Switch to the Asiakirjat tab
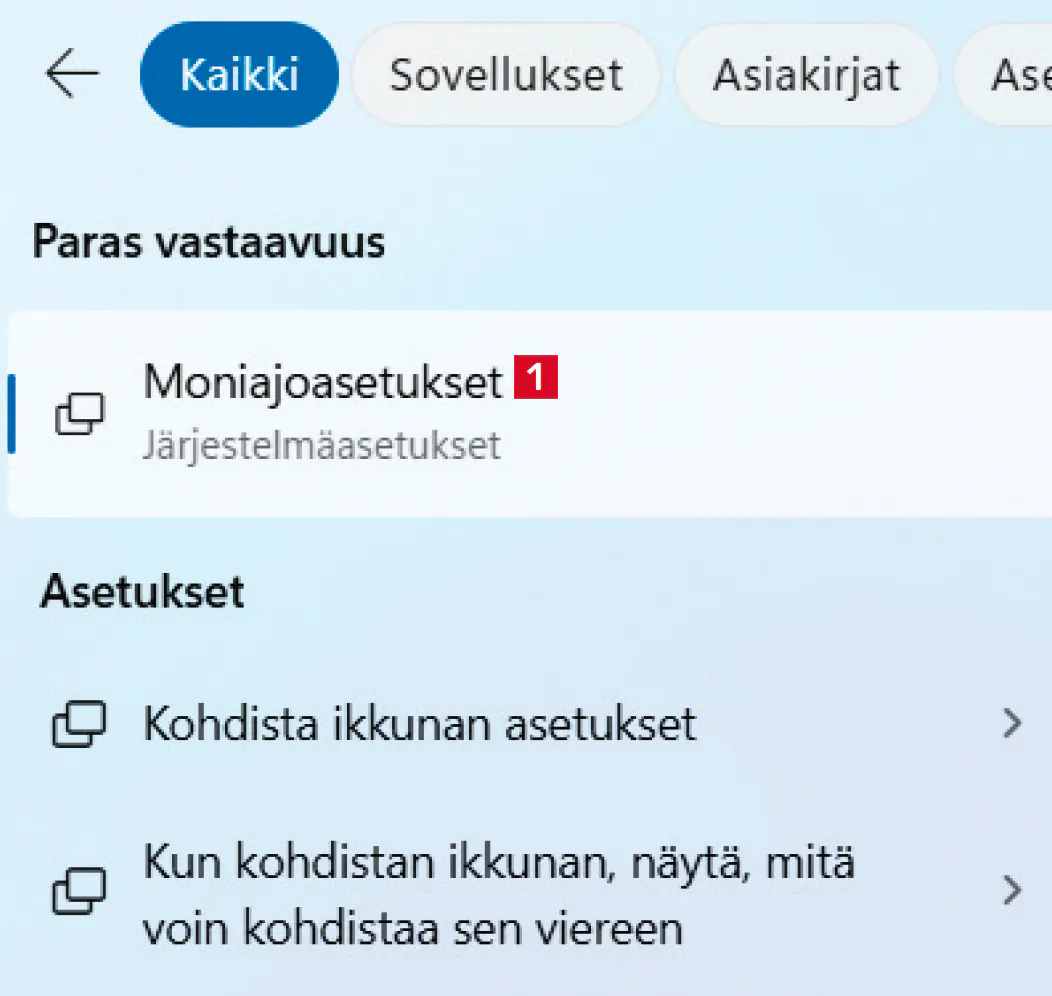The height and width of the screenshot is (996, 1052). click(x=806, y=75)
